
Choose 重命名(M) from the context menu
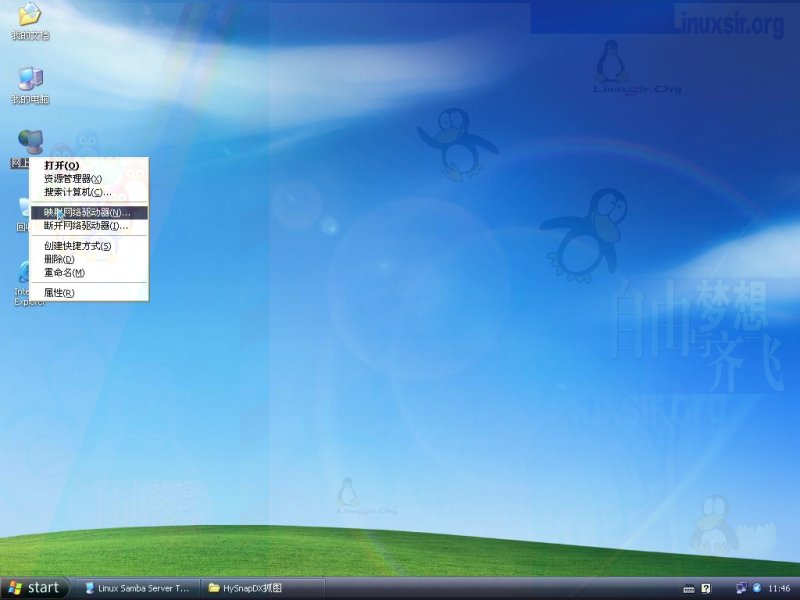coord(89,272)
